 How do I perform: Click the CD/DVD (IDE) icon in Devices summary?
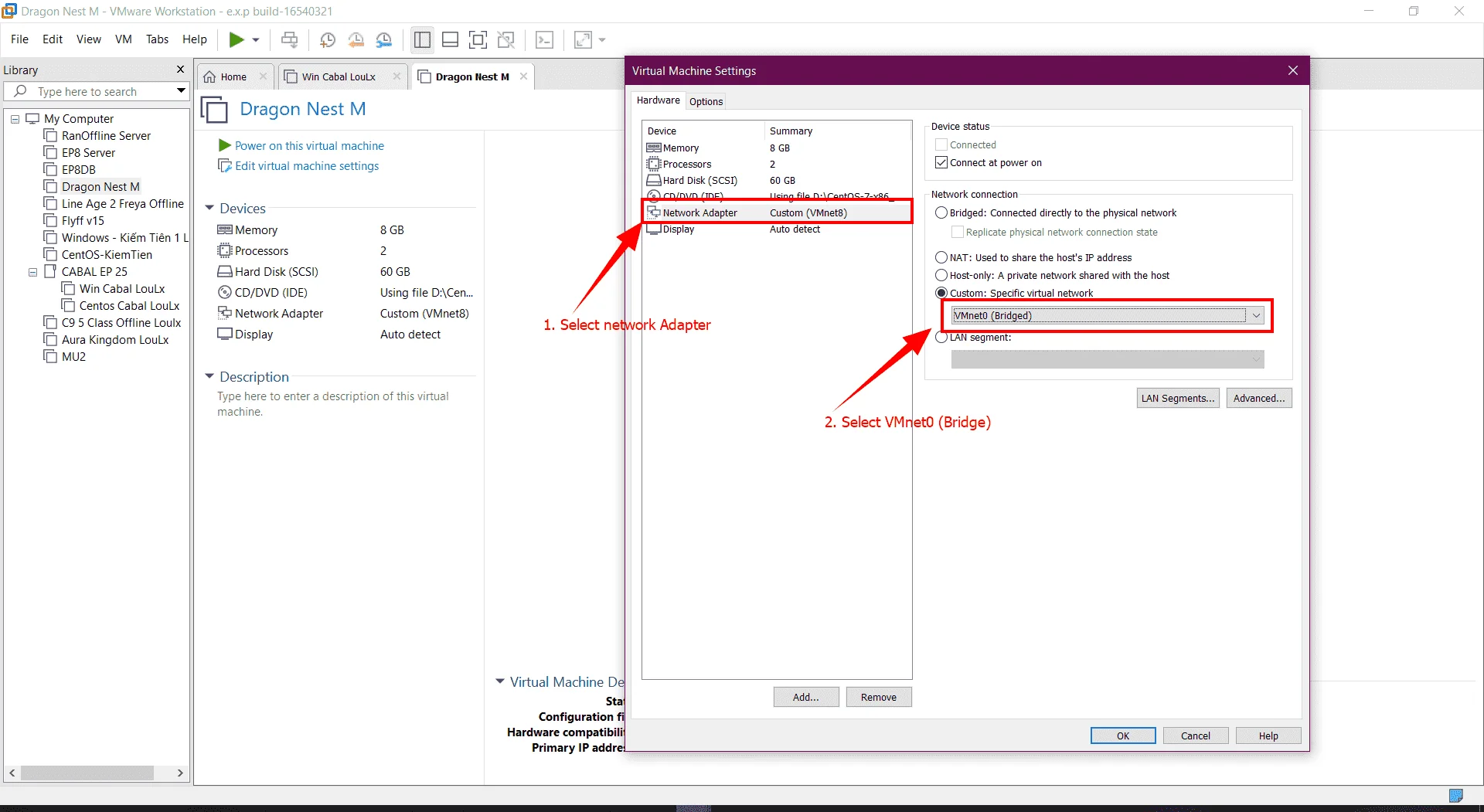pos(225,292)
